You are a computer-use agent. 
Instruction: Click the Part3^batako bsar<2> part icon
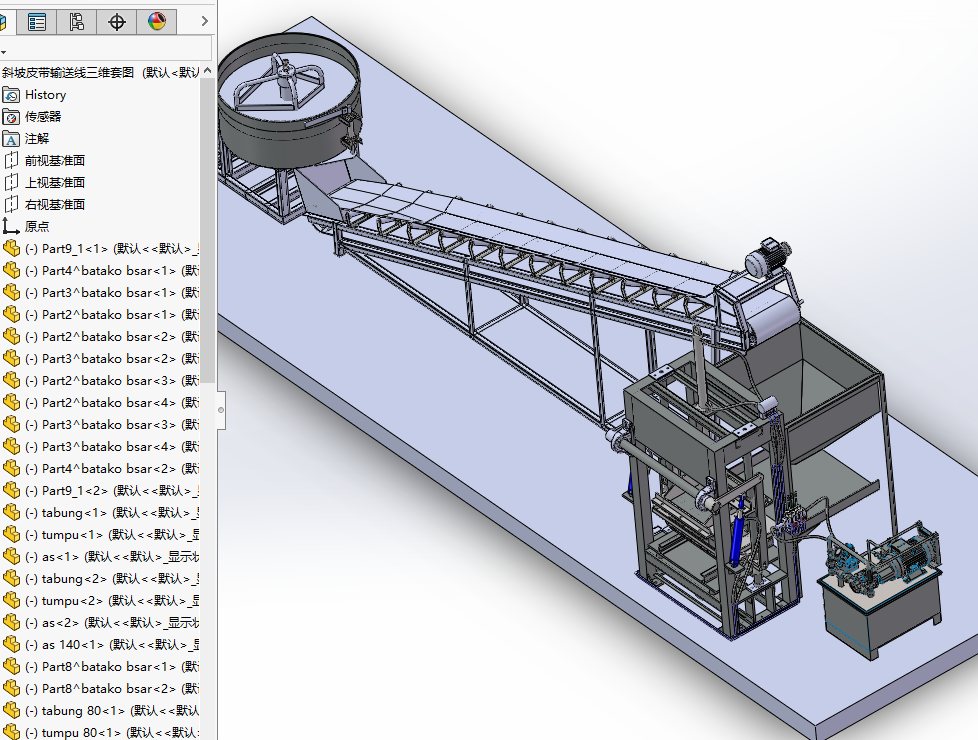(11, 358)
